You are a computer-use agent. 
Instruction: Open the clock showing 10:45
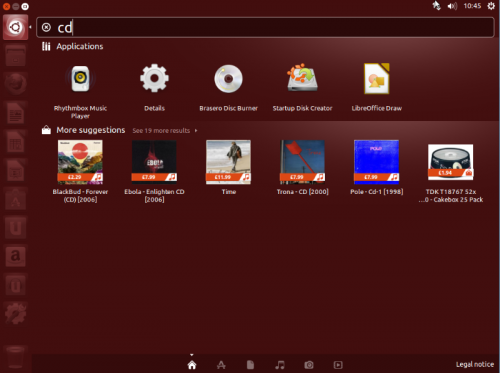472,6
